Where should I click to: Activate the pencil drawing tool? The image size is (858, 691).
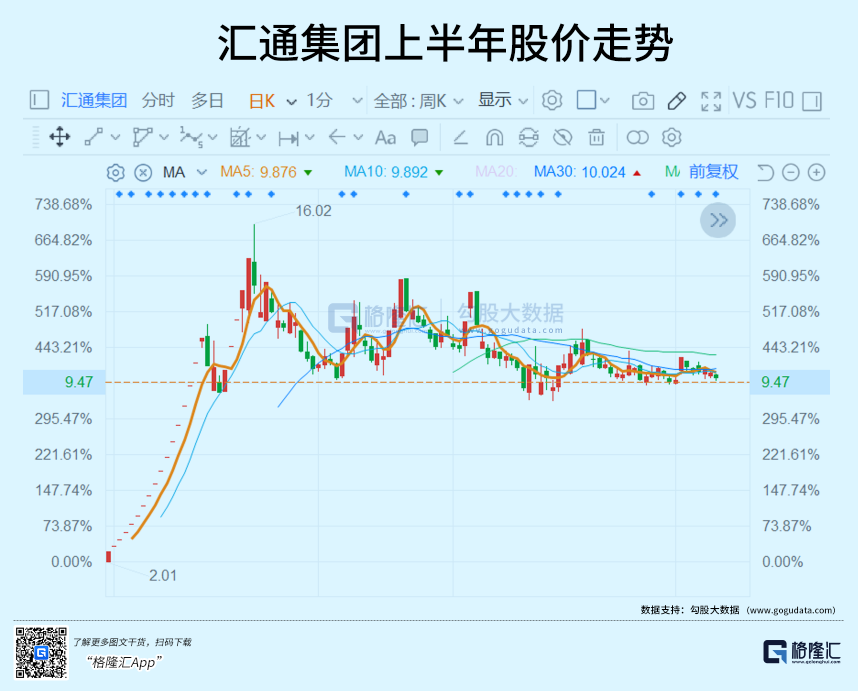(676, 100)
